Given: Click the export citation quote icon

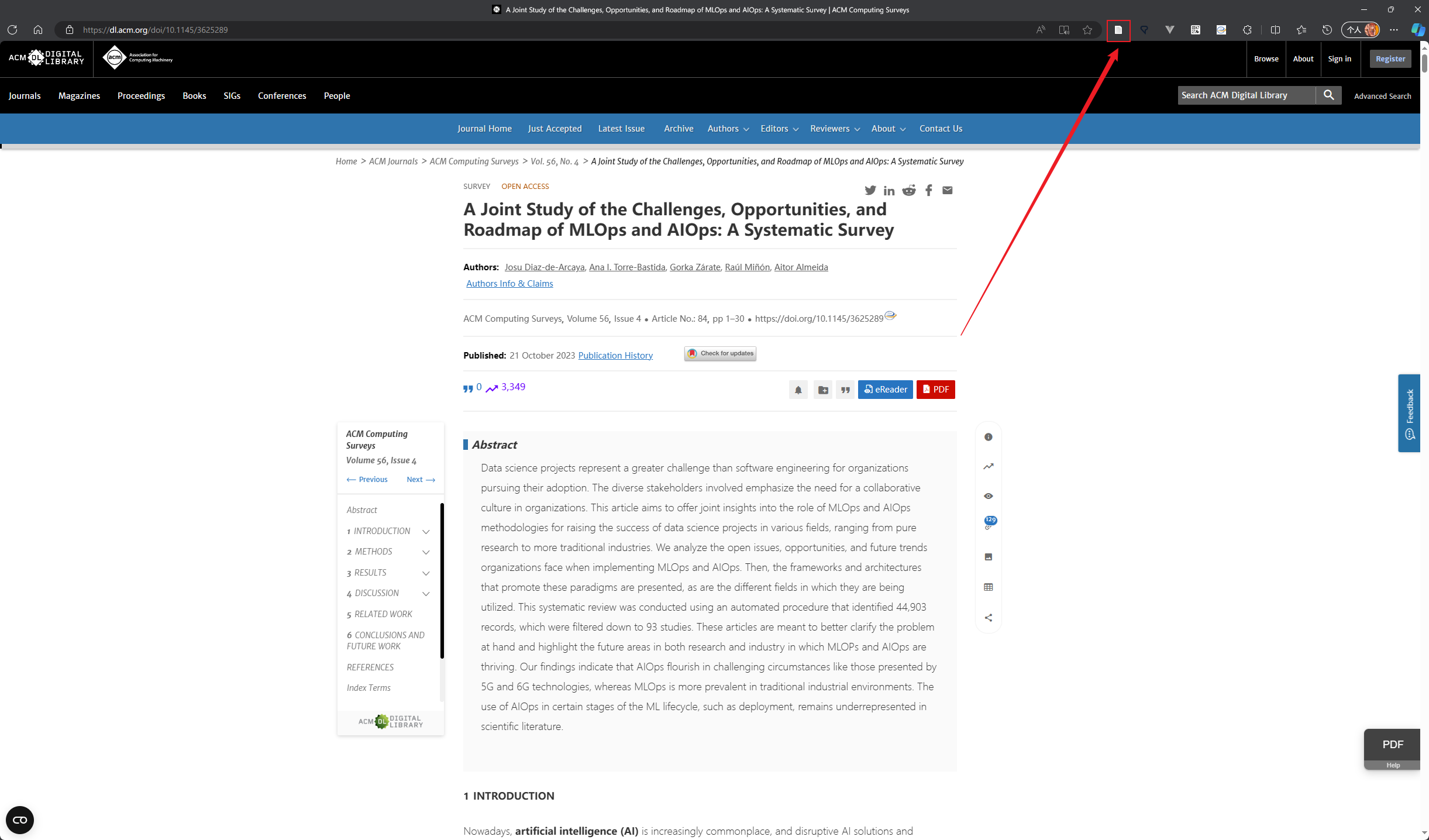Looking at the screenshot, I should [845, 390].
